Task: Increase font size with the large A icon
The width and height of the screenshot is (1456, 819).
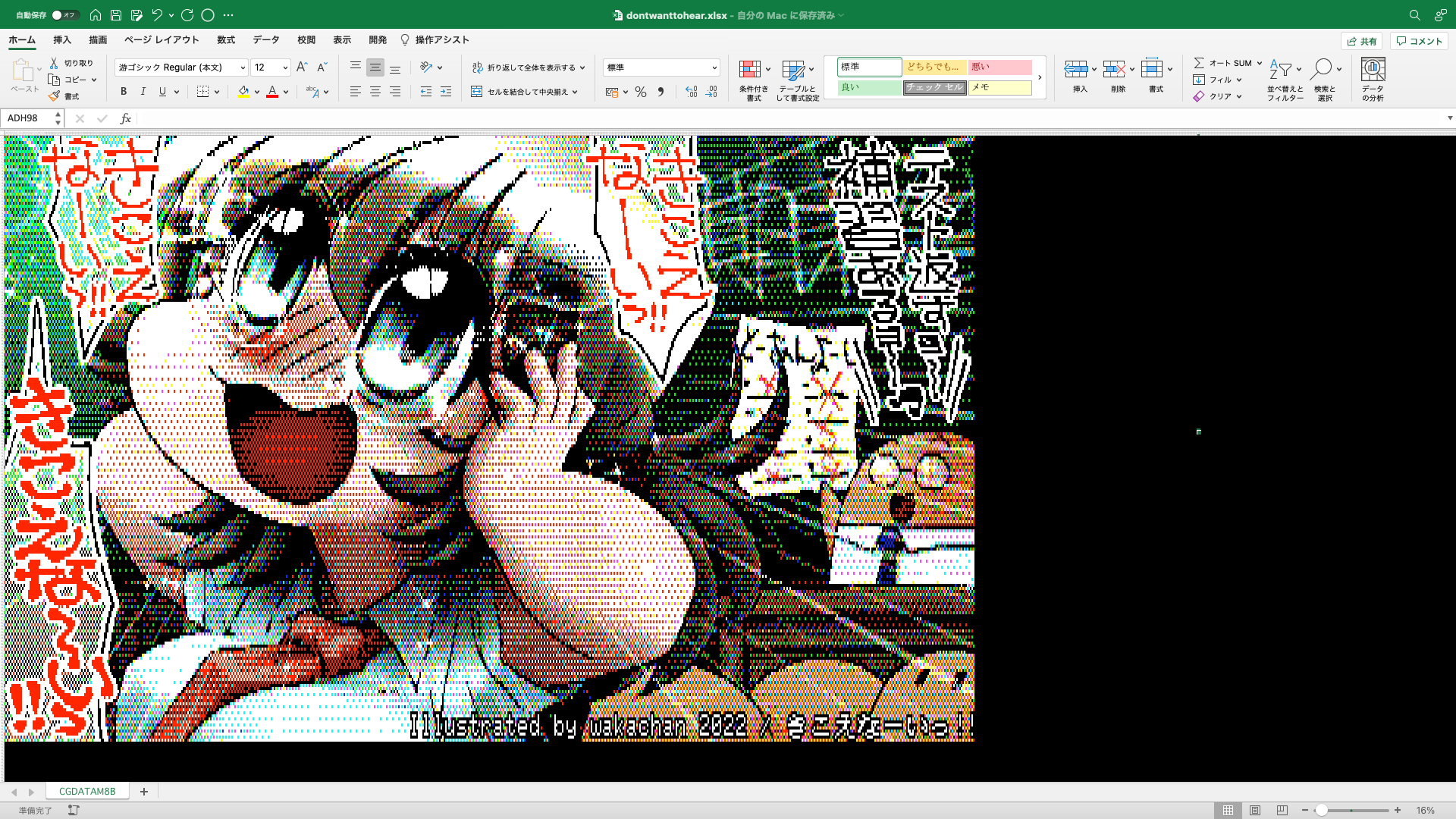Action: [302, 67]
